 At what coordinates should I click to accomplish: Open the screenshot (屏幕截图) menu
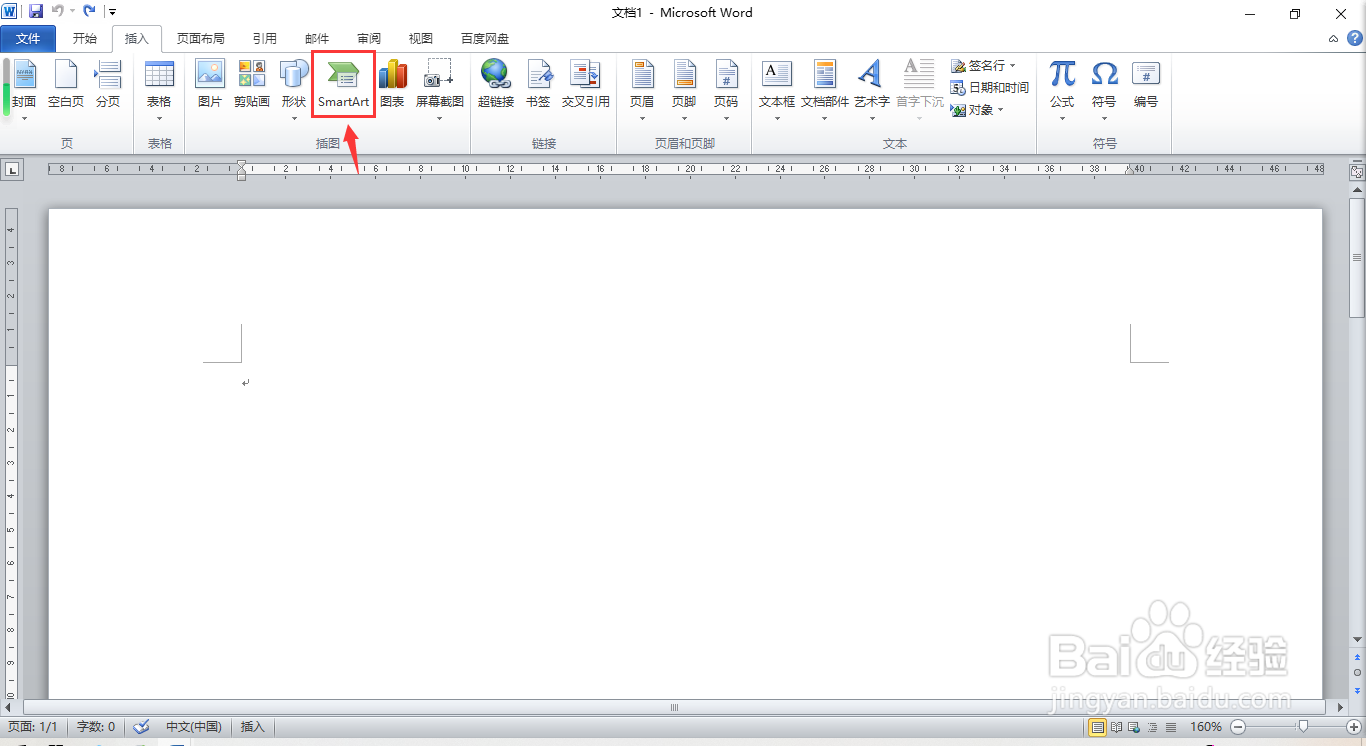tap(440, 89)
